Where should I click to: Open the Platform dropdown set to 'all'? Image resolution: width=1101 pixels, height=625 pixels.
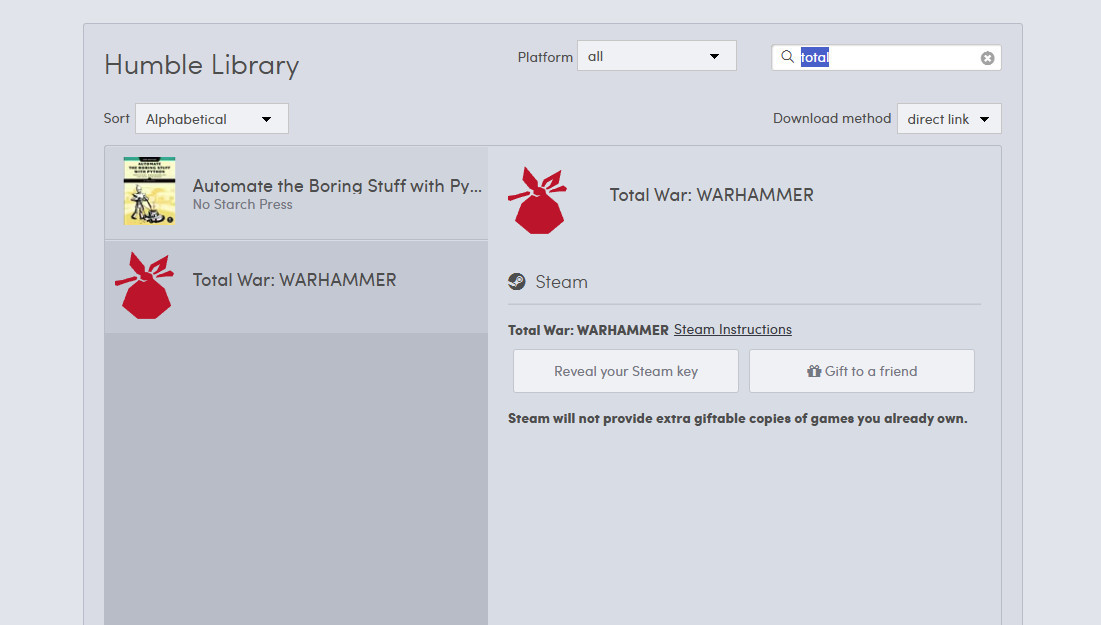pyautogui.click(x=657, y=56)
